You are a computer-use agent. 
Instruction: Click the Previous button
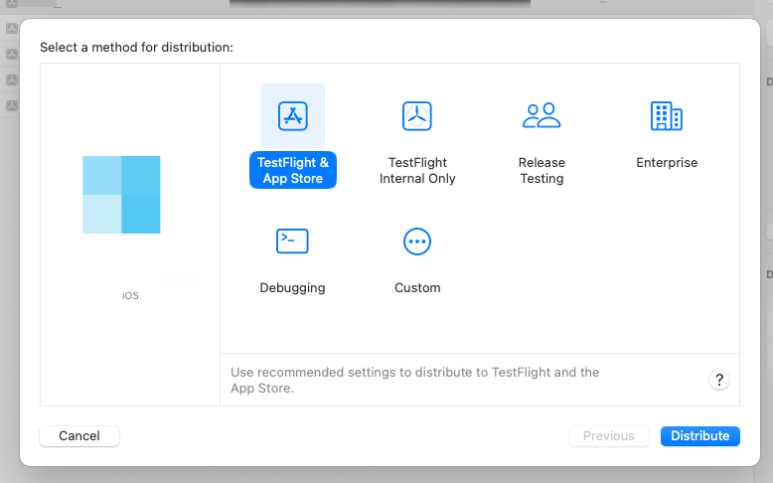(x=608, y=436)
